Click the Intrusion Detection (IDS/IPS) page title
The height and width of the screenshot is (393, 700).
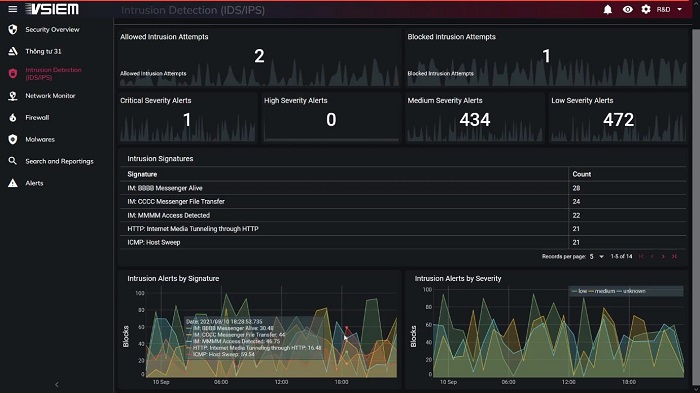(x=193, y=10)
